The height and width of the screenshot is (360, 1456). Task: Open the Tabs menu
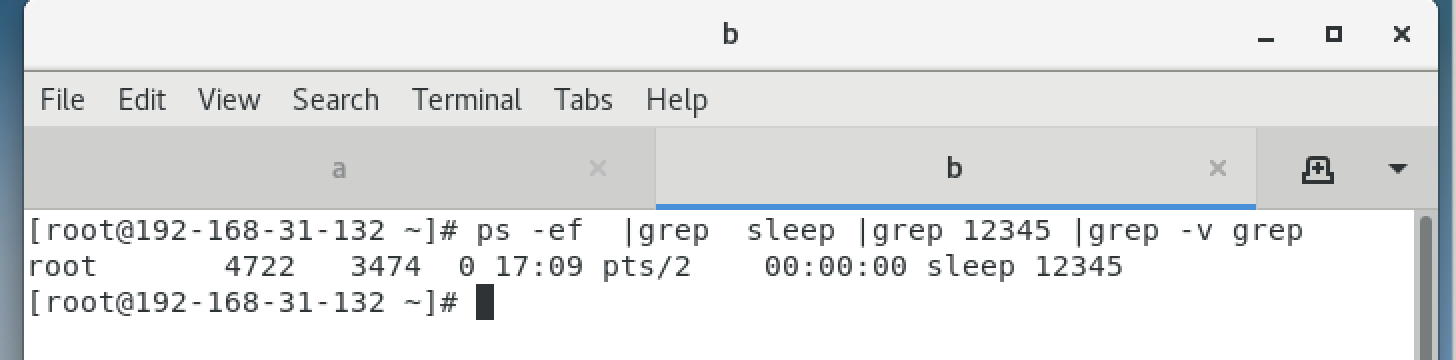click(x=584, y=100)
